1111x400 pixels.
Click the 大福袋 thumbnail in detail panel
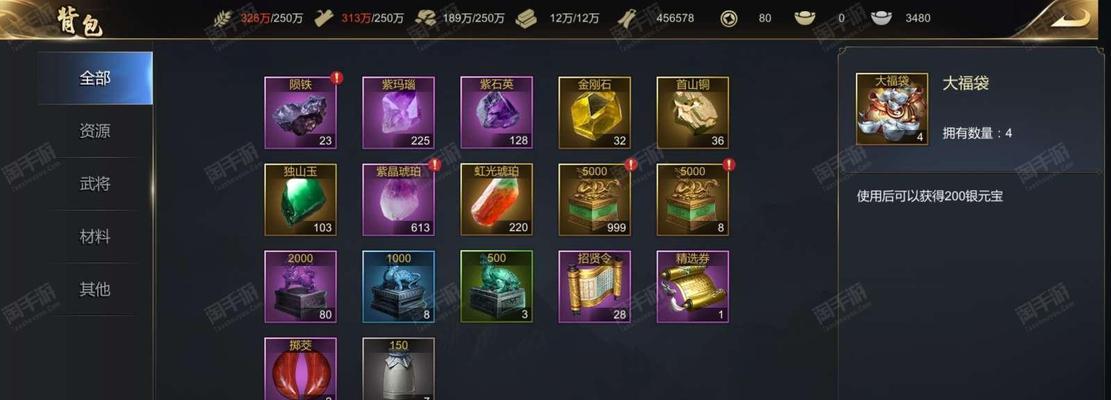click(x=892, y=109)
